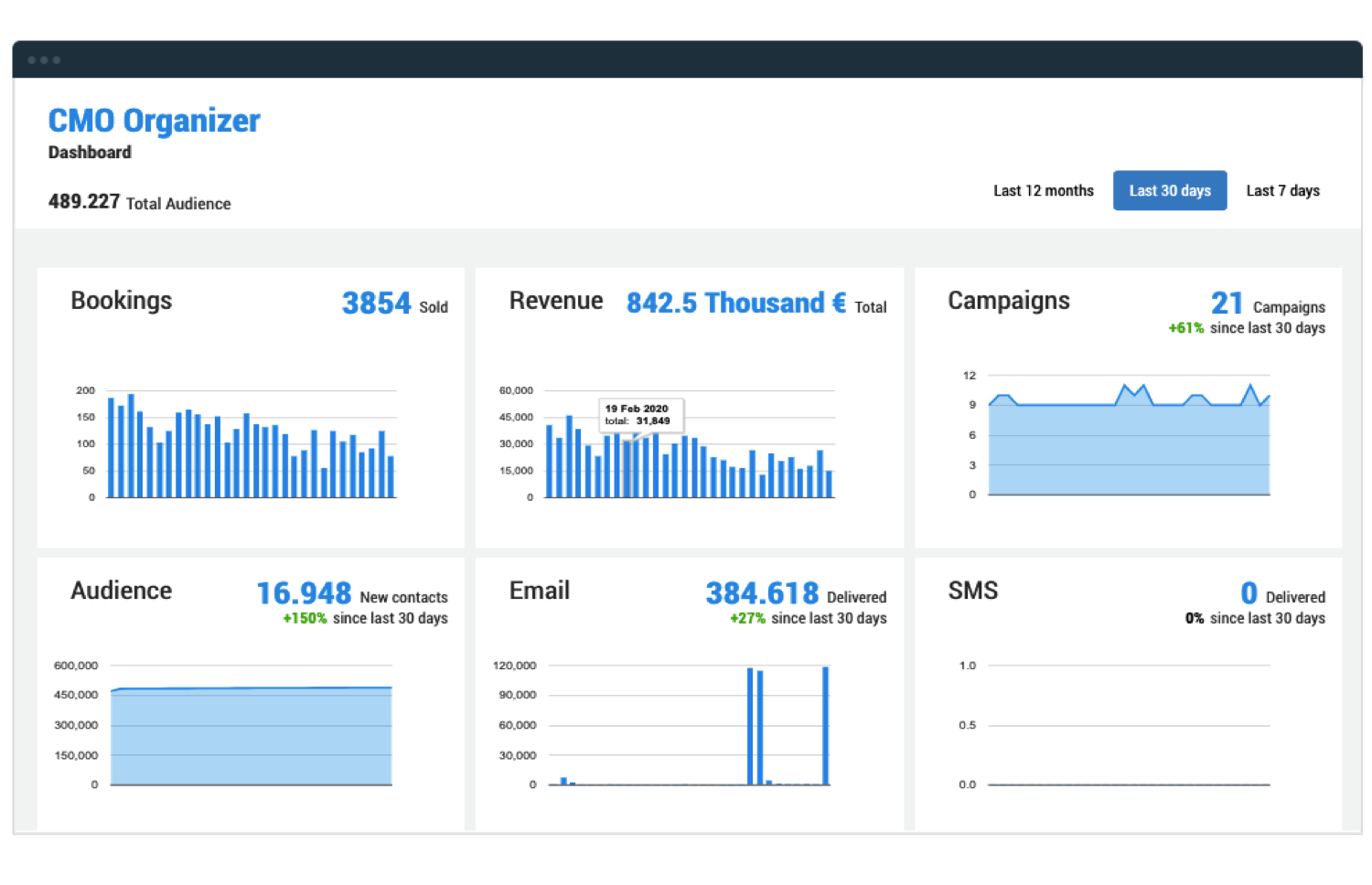Click the 120,000 axis label in Email

point(515,666)
